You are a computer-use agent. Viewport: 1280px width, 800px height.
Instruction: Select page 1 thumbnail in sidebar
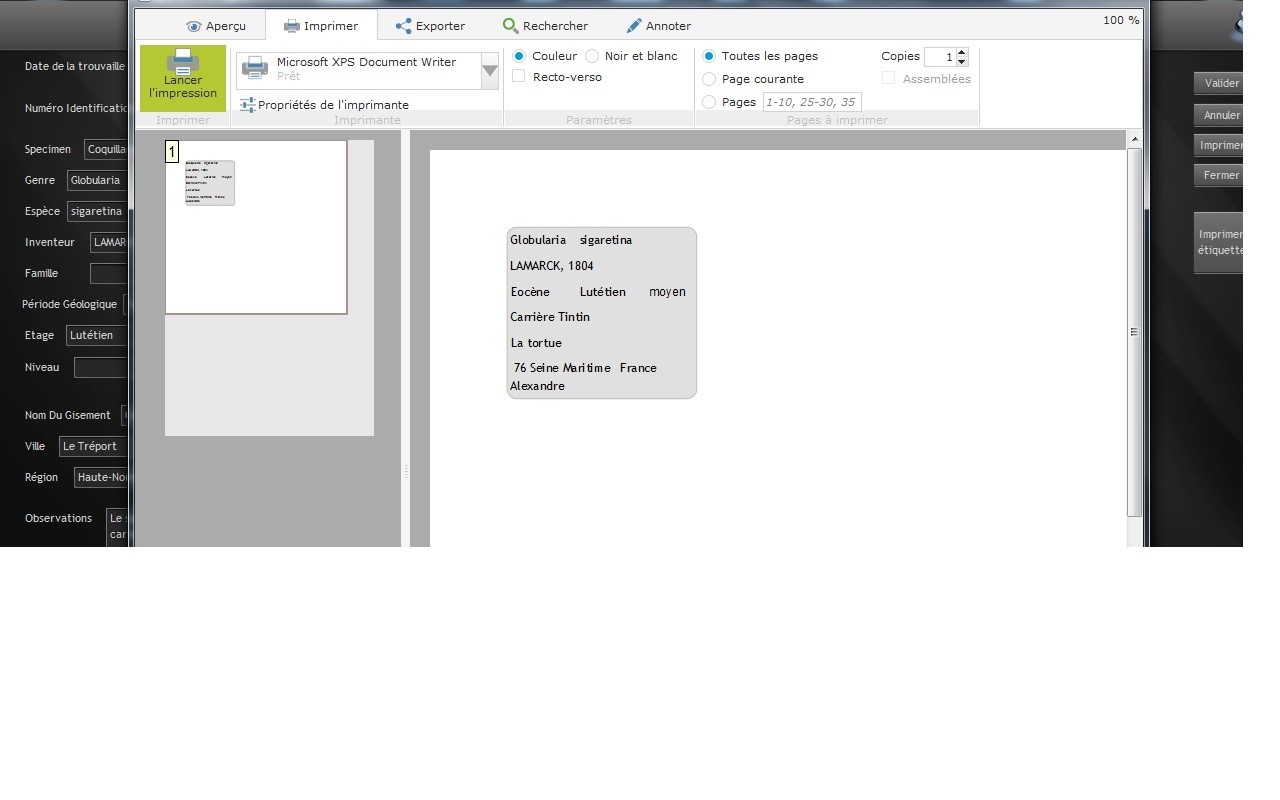pos(256,227)
